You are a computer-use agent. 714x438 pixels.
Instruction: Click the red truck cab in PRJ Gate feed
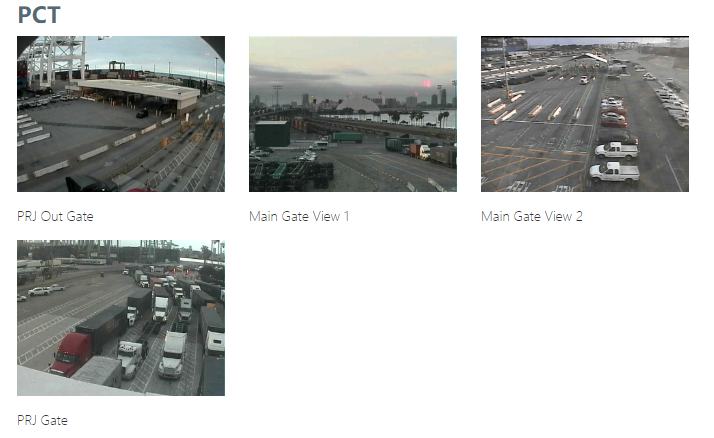point(71,354)
